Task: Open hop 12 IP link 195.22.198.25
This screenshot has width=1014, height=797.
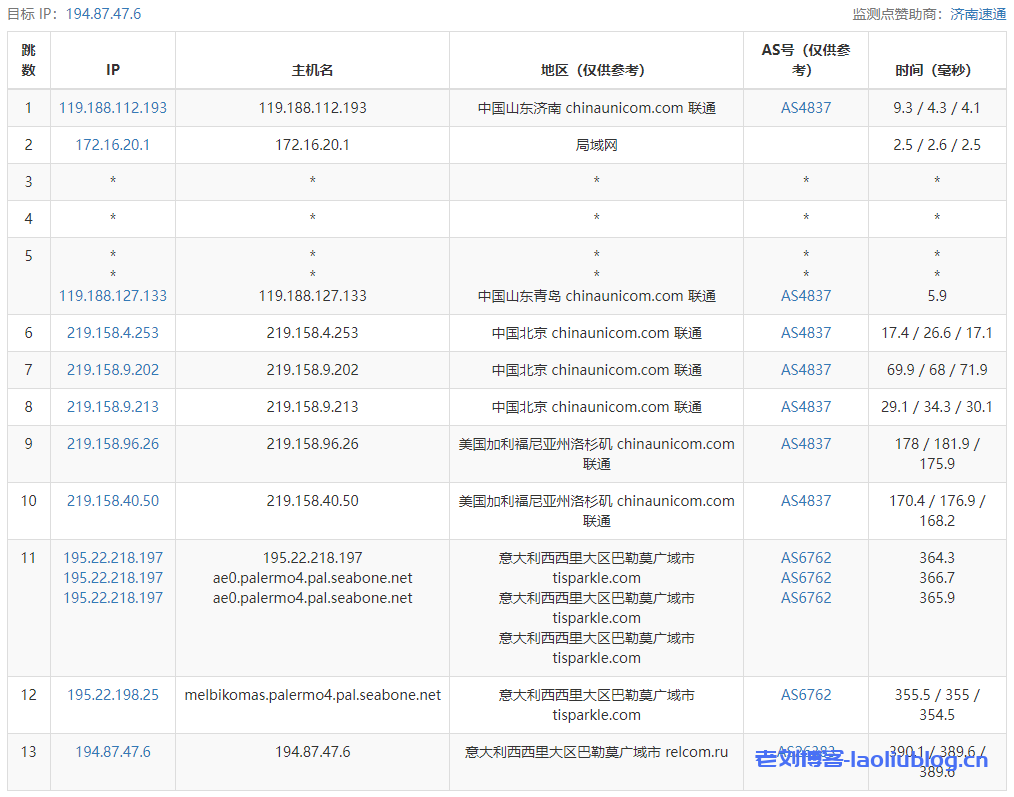Action: [113, 695]
